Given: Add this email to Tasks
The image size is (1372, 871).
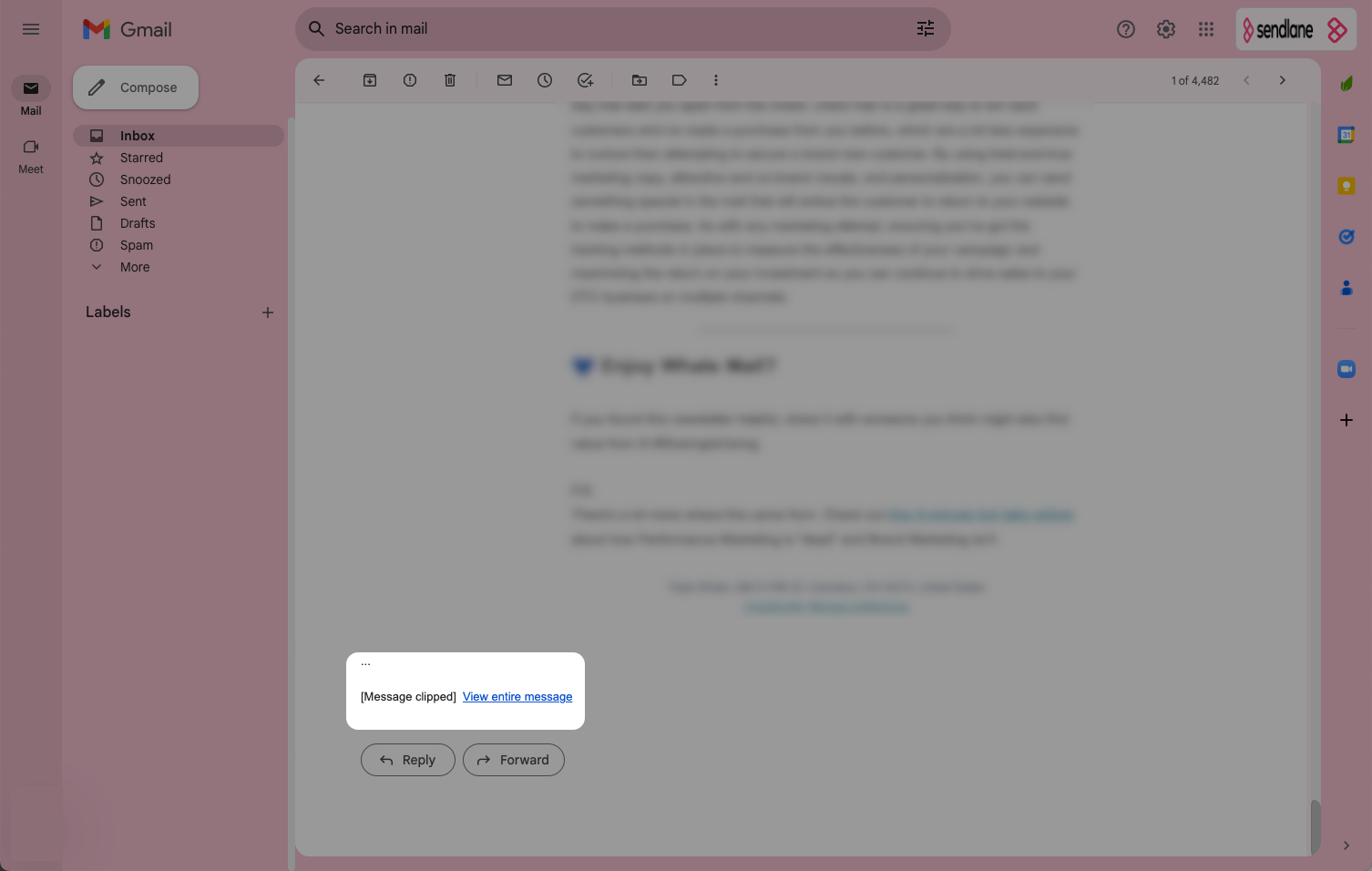Looking at the screenshot, I should [585, 80].
